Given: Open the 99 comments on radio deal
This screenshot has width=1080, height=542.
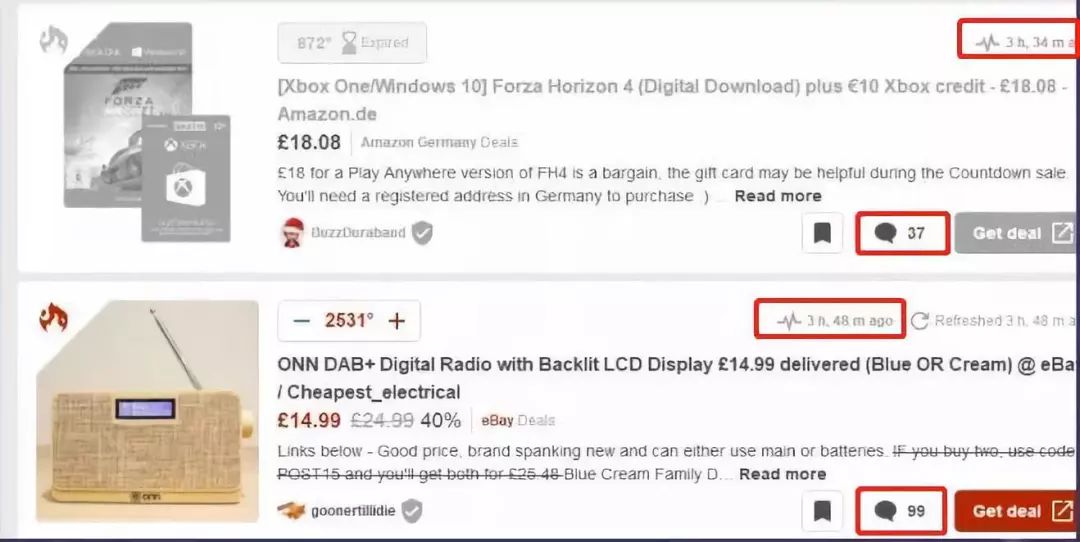Looking at the screenshot, I should tap(902, 511).
